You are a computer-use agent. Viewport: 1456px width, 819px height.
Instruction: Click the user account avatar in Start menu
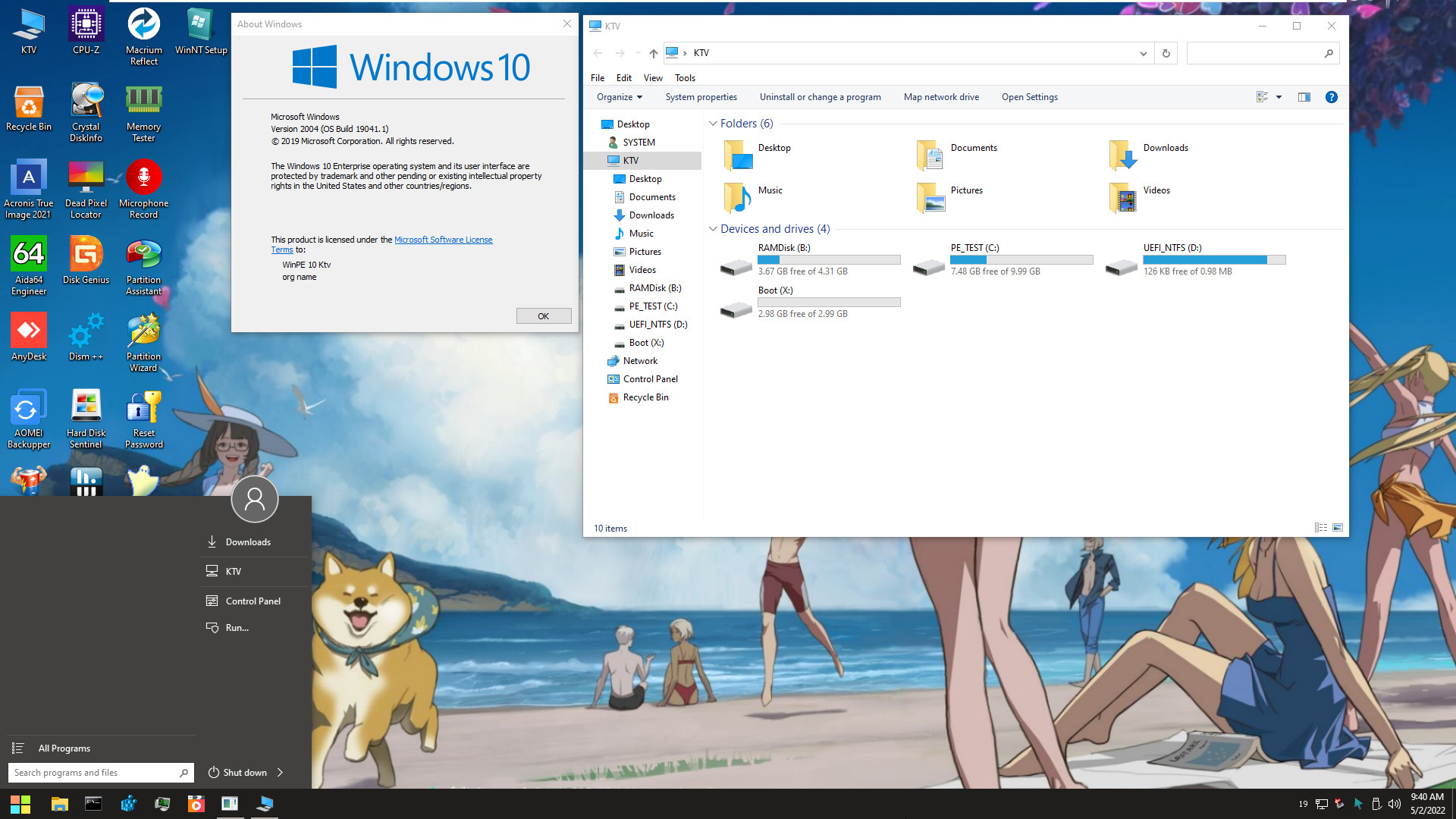click(x=255, y=499)
